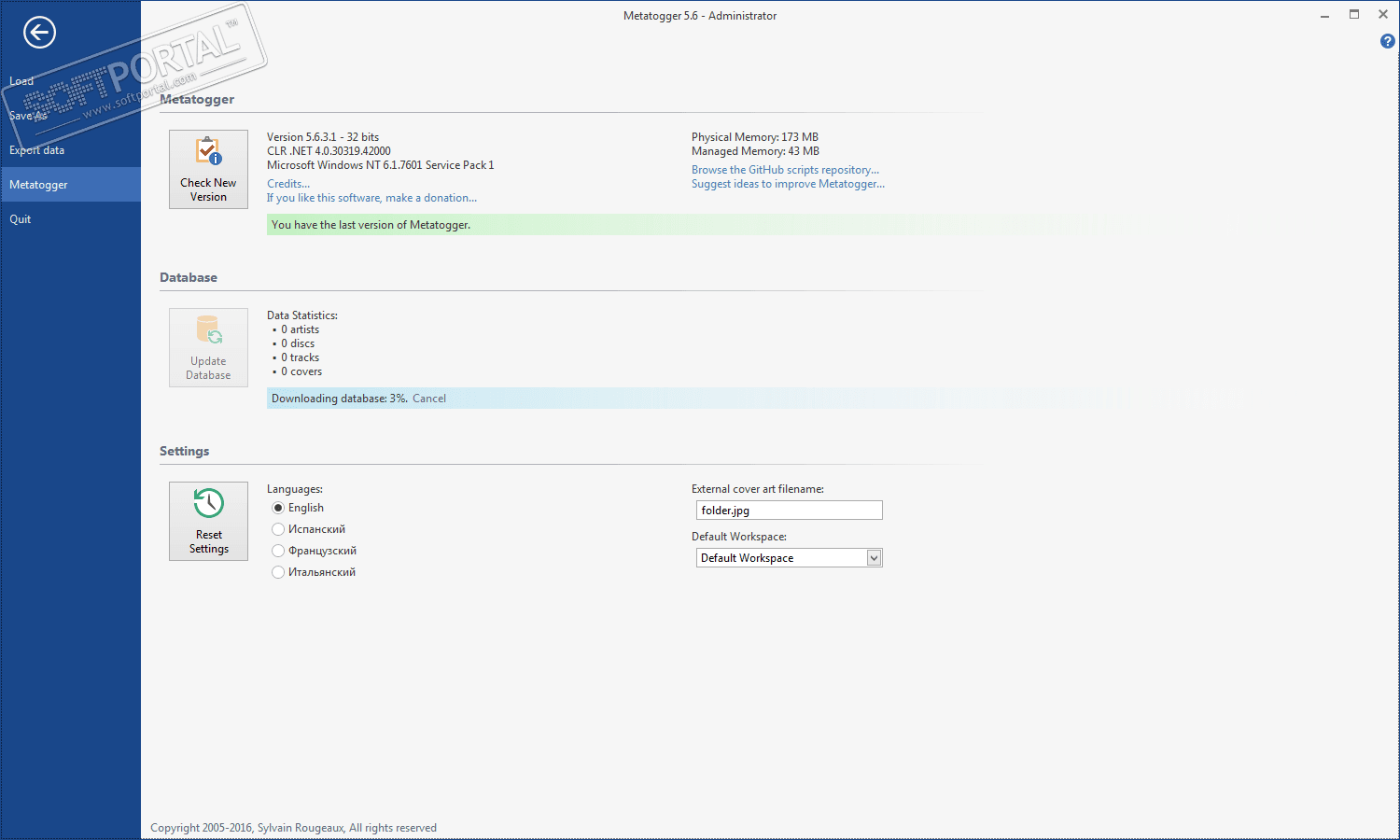Click the back arrow icon
The height and width of the screenshot is (840, 1400).
(x=39, y=33)
